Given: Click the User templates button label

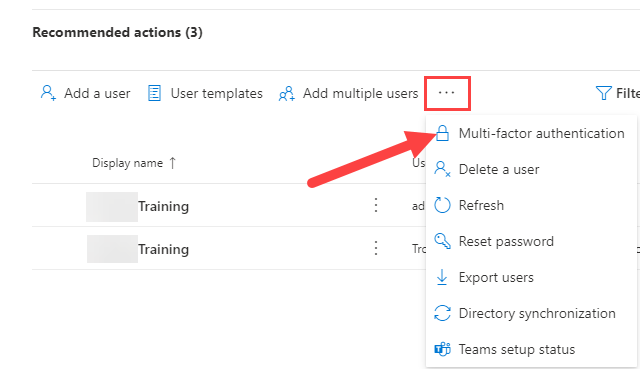Looking at the screenshot, I should tap(216, 93).
